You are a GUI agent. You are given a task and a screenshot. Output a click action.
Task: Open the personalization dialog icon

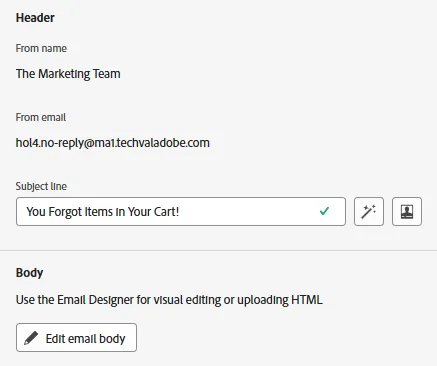pos(407,211)
